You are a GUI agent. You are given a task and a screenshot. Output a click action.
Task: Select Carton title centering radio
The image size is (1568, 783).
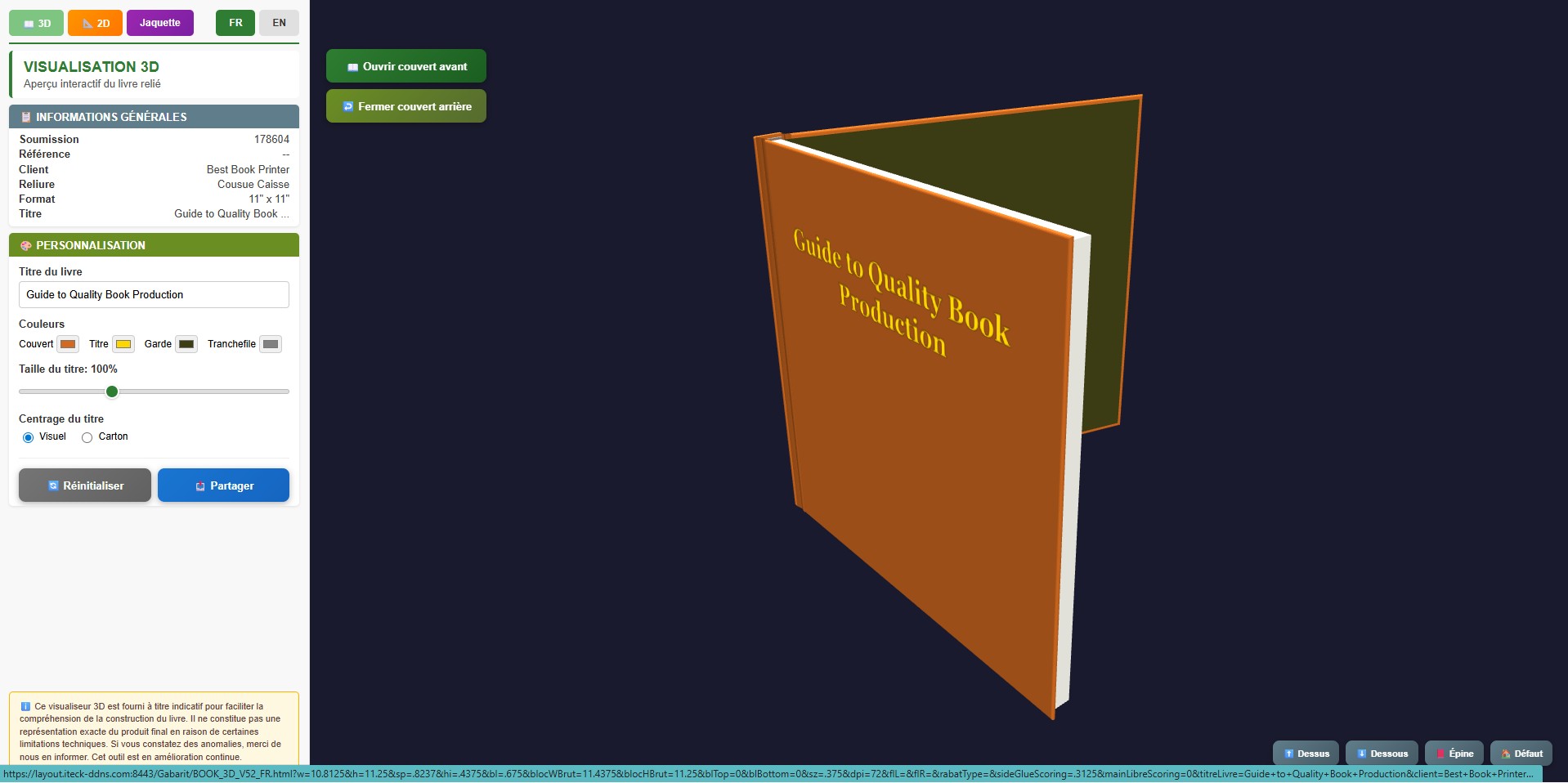click(87, 437)
